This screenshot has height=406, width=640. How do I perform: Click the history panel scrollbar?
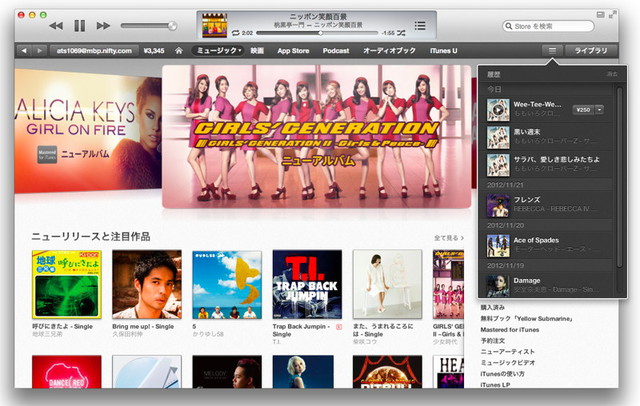point(619,177)
